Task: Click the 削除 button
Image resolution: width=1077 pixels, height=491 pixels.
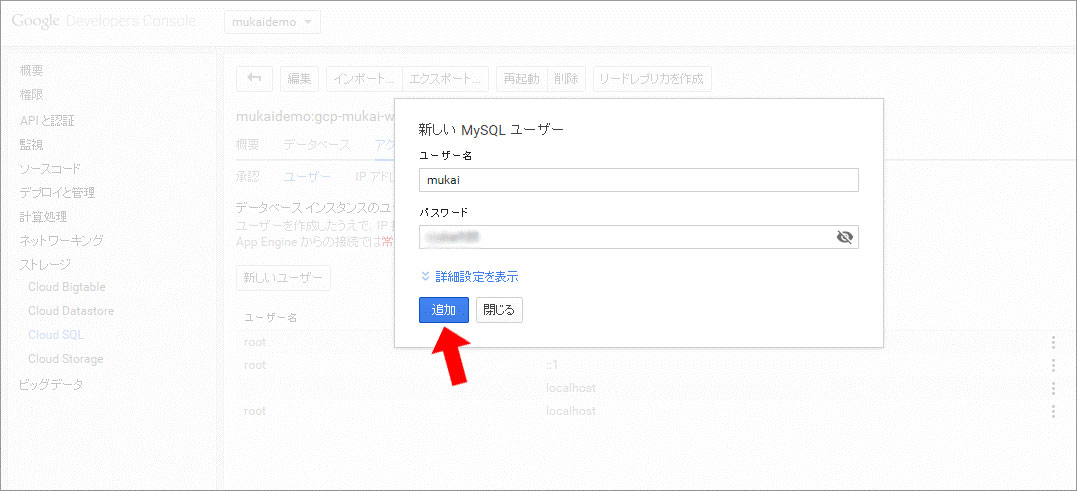Action: (566, 79)
